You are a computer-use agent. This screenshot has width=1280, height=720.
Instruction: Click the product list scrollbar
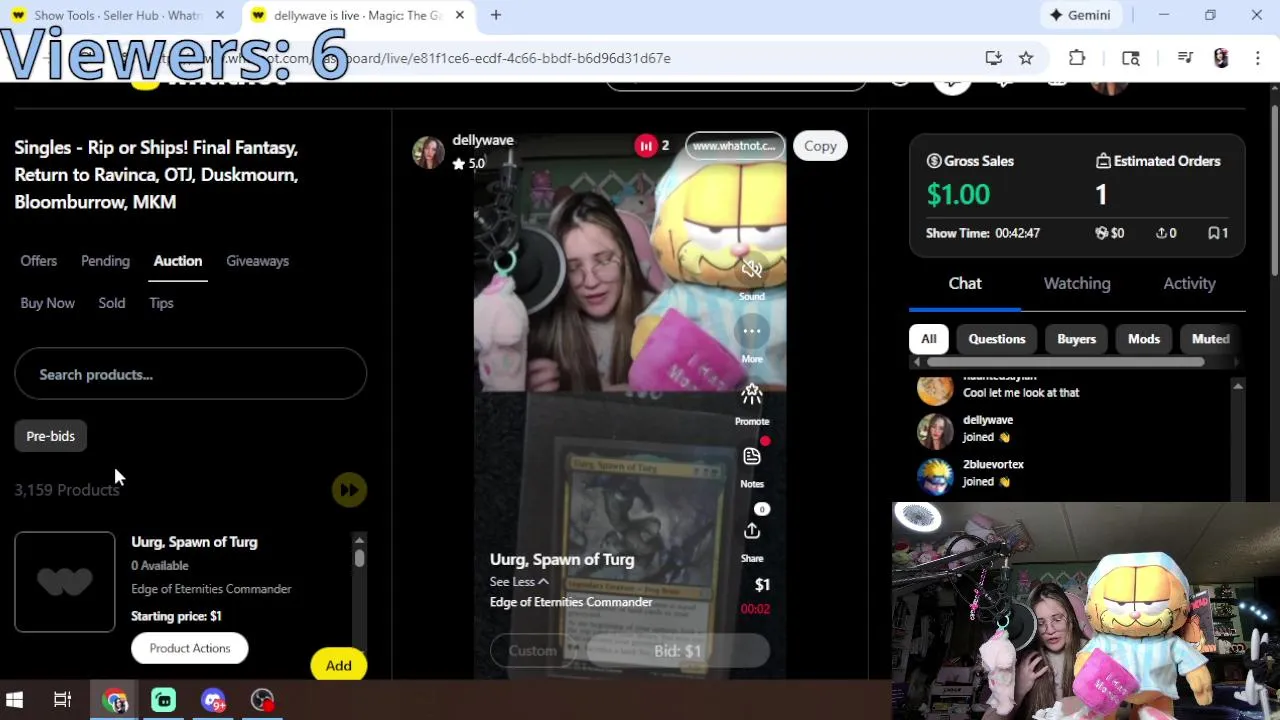tap(359, 558)
